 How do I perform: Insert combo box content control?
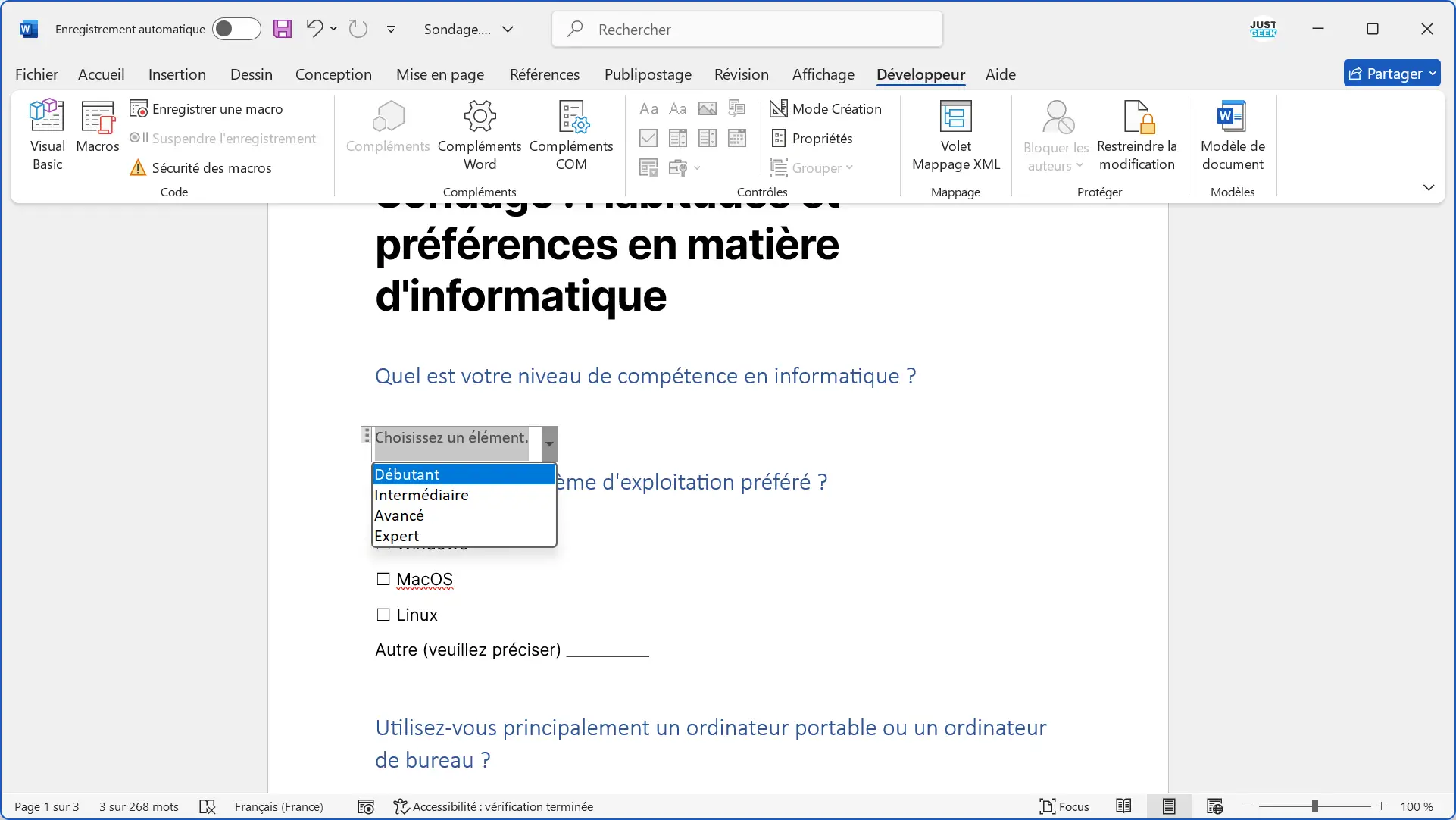[x=678, y=138]
